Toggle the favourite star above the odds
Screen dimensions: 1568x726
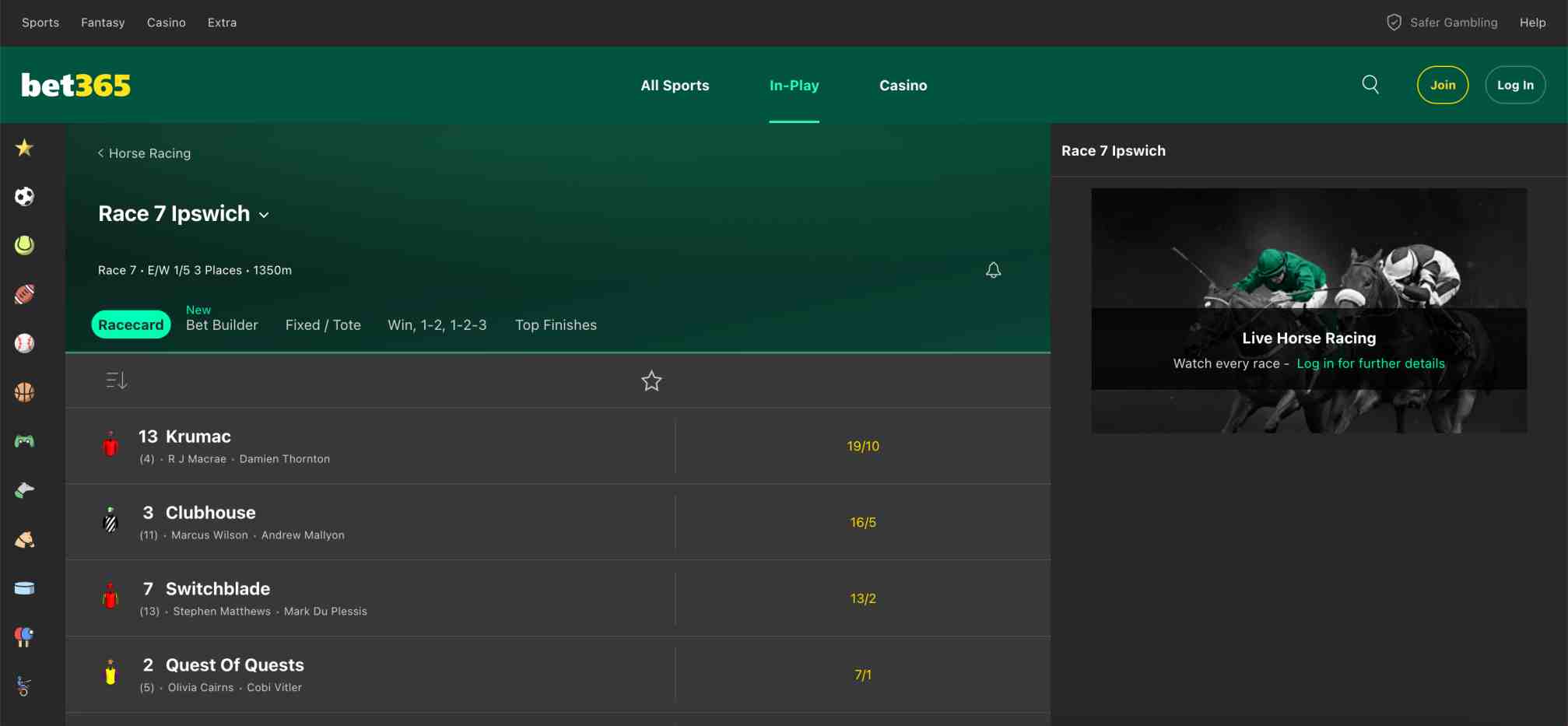[651, 381]
